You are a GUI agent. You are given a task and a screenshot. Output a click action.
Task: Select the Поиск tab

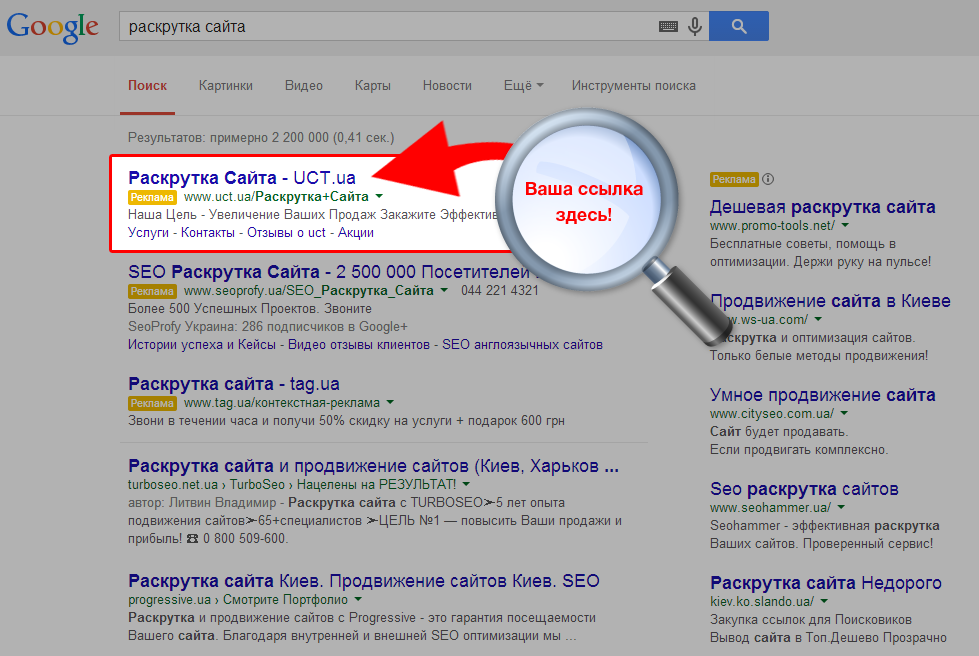click(x=147, y=86)
